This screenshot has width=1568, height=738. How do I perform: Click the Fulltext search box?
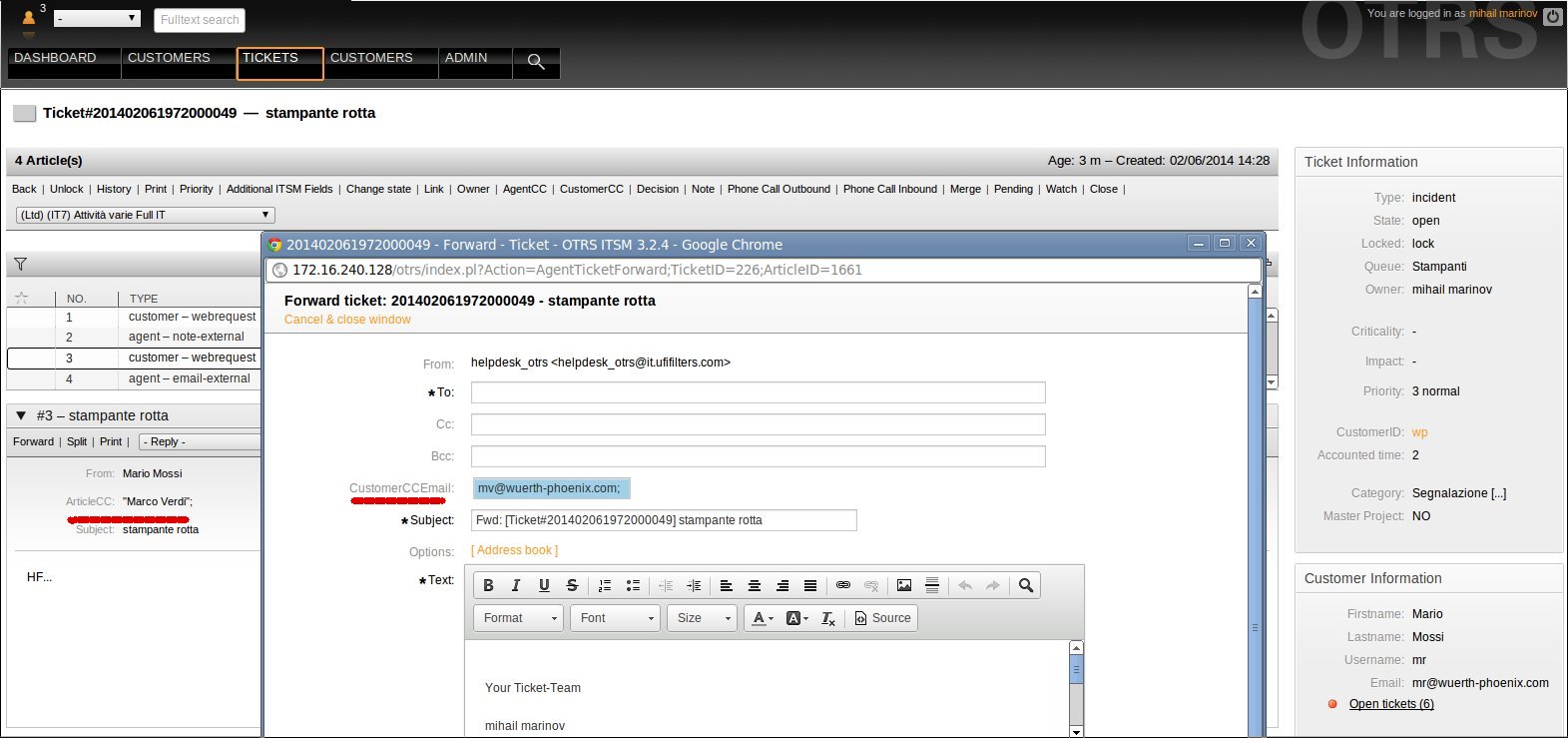point(200,20)
